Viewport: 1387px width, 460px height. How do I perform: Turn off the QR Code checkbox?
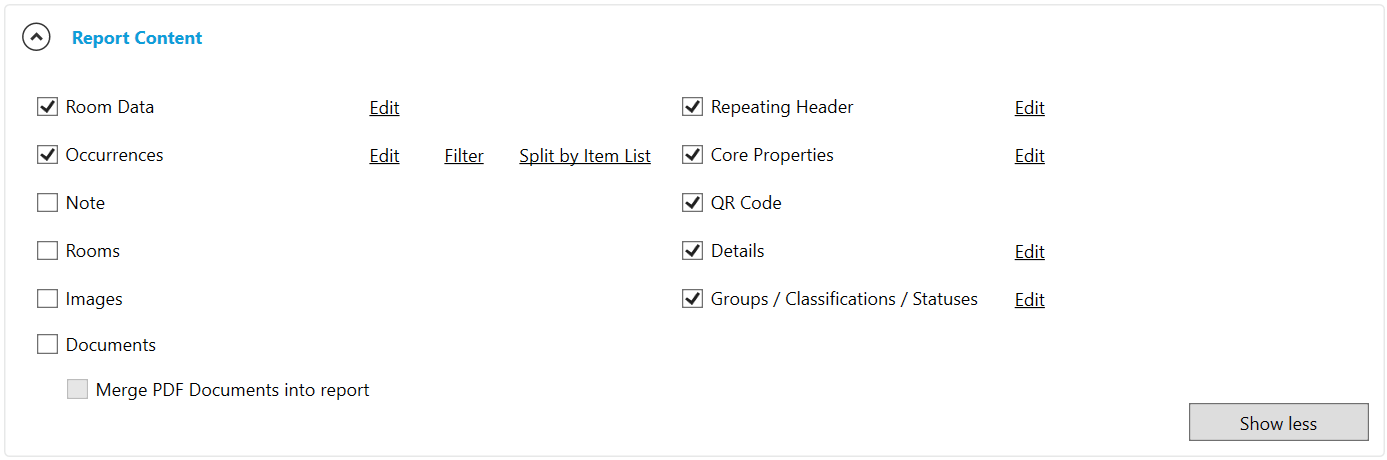[x=692, y=203]
